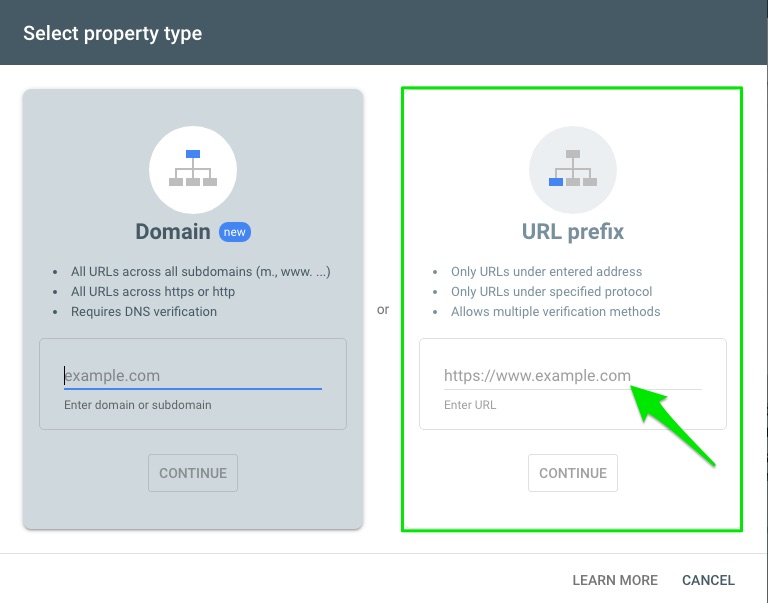This screenshot has height=603, width=768.
Task: Focus the example.com domain input field
Action: point(193,376)
